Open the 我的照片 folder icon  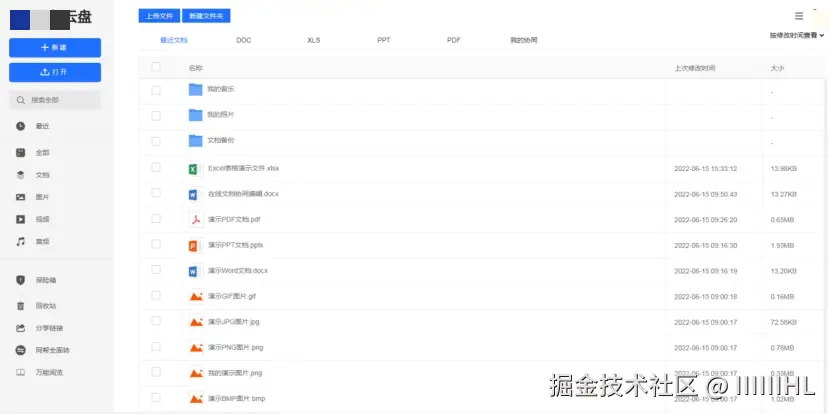click(196, 115)
